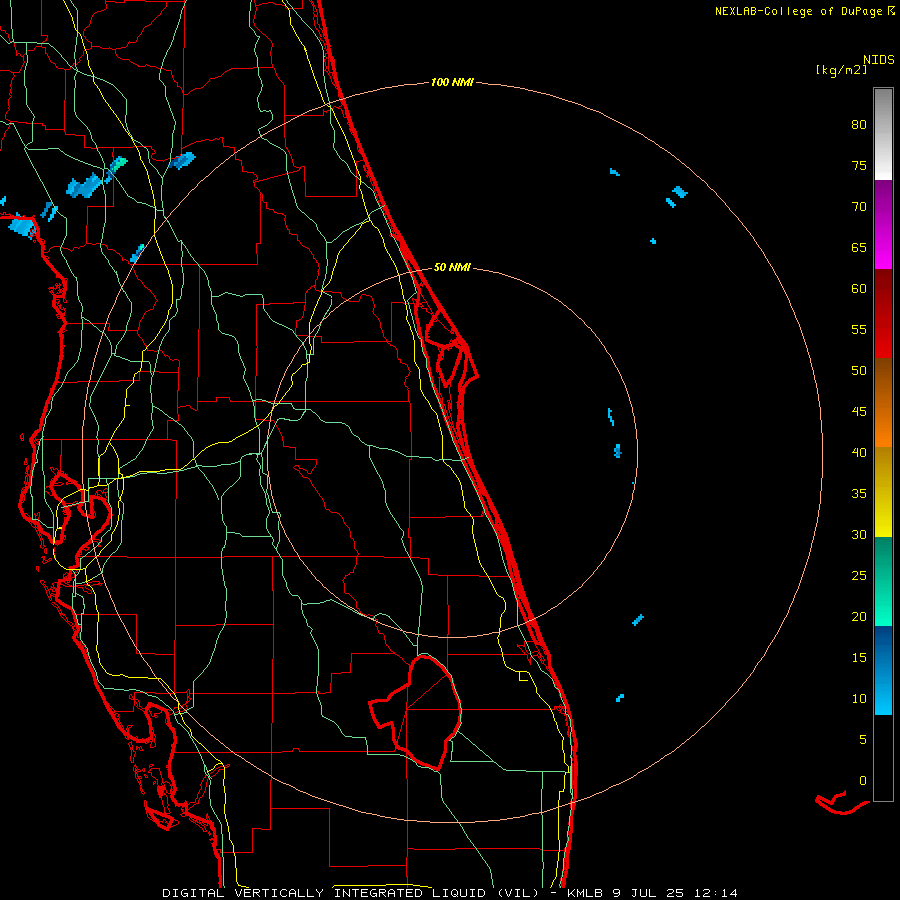The width and height of the screenshot is (900, 900).
Task: Select the 45 value on the scale
Action: pos(859,412)
